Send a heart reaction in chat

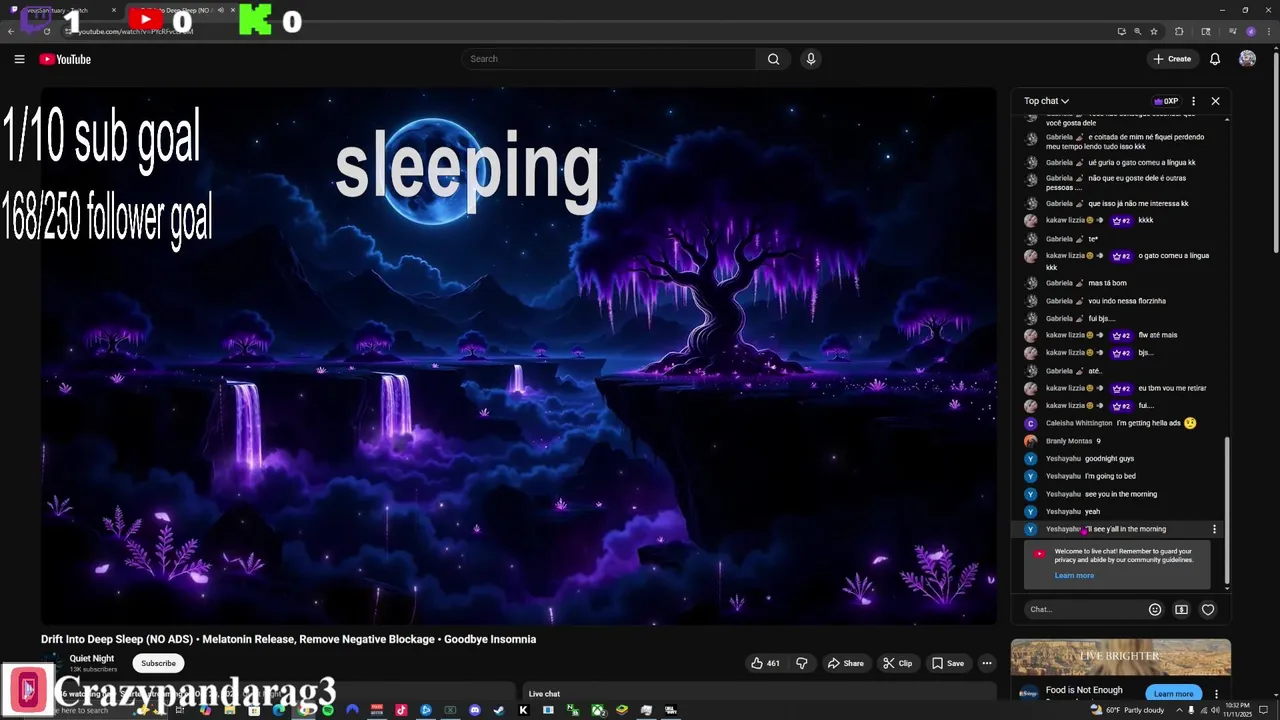pyautogui.click(x=1208, y=609)
